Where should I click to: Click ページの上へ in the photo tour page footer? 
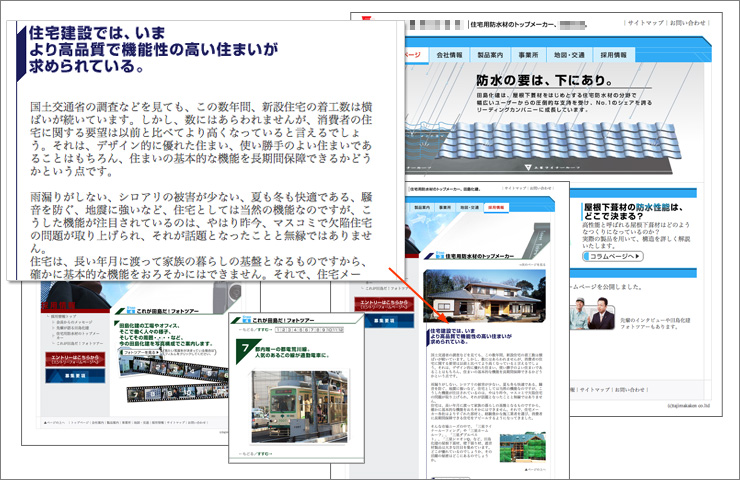coord(55,423)
